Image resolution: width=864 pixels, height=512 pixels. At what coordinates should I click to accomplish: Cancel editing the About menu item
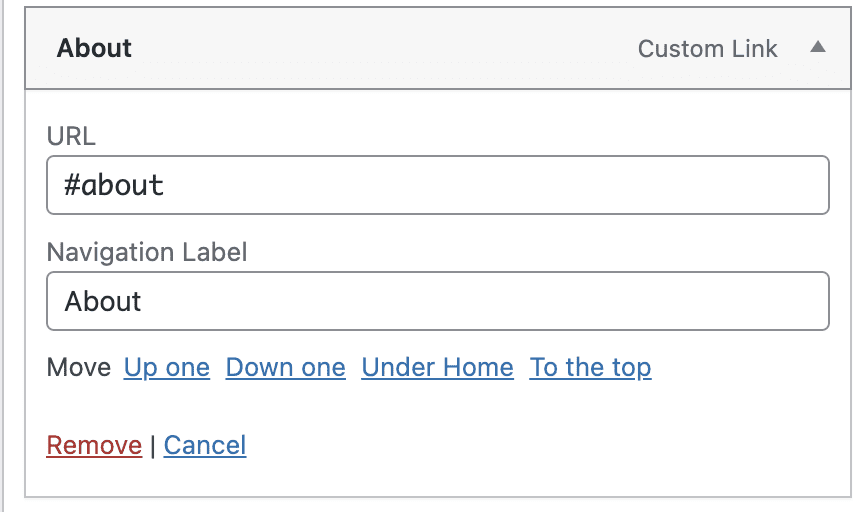click(205, 445)
